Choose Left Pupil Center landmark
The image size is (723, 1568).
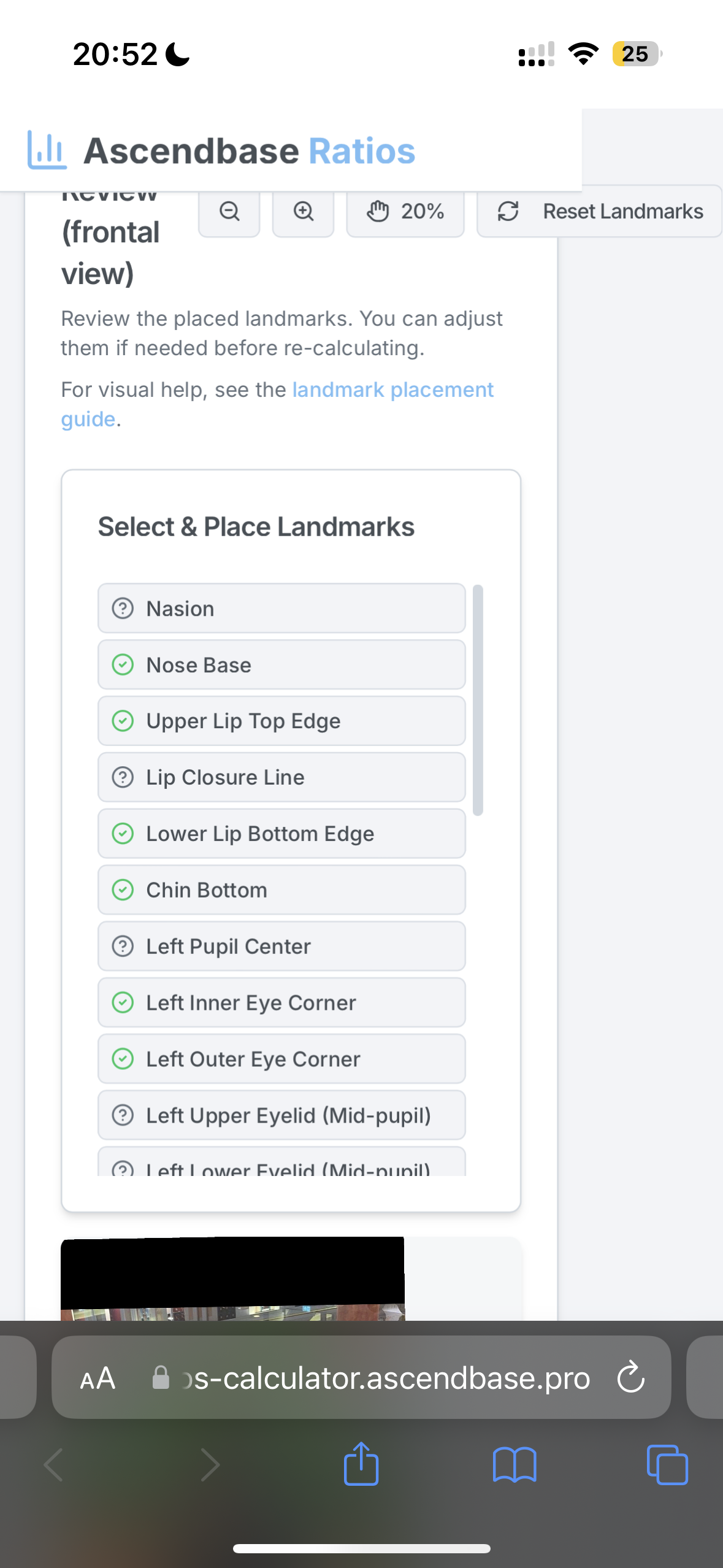click(x=281, y=947)
